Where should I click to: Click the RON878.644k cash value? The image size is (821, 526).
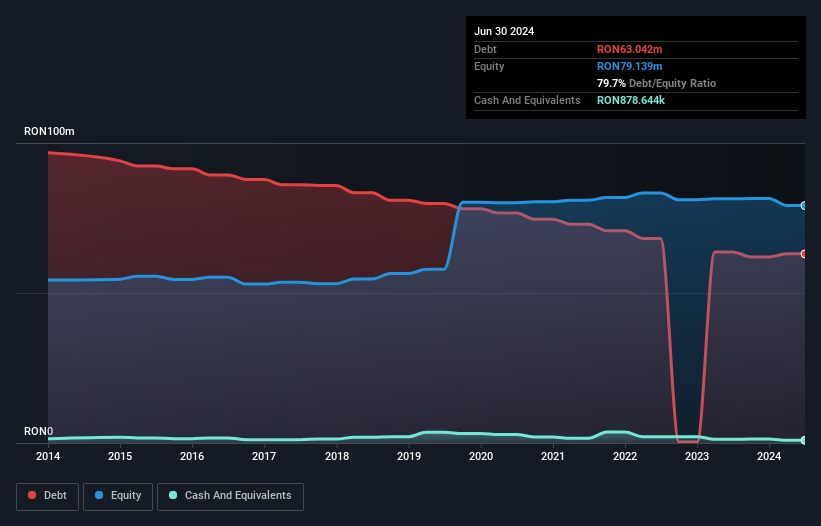631,100
